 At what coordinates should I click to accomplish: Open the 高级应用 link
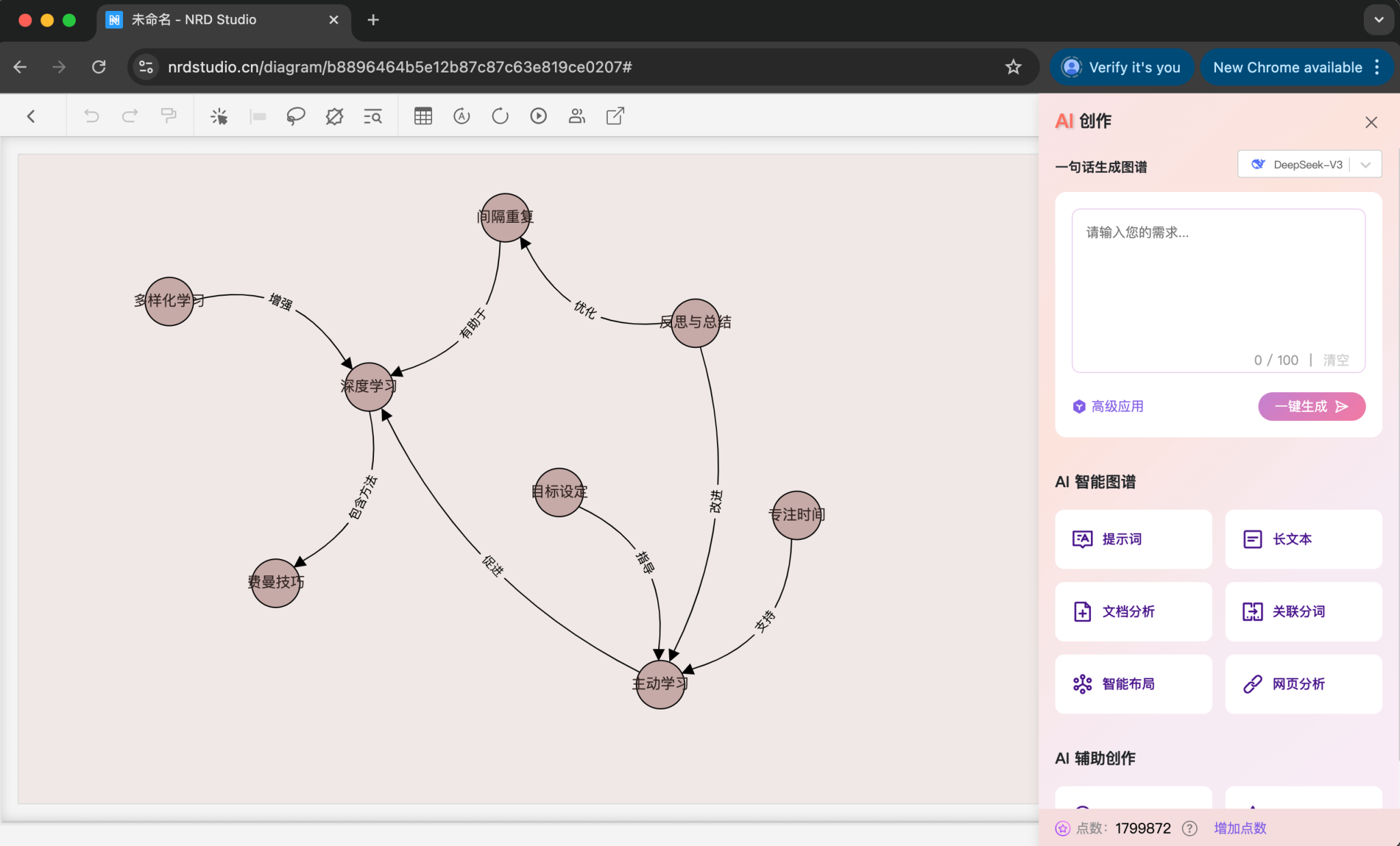[1109, 407]
